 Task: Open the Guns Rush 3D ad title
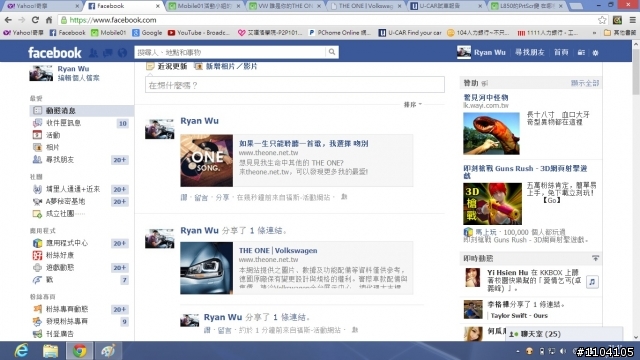[x=525, y=172]
